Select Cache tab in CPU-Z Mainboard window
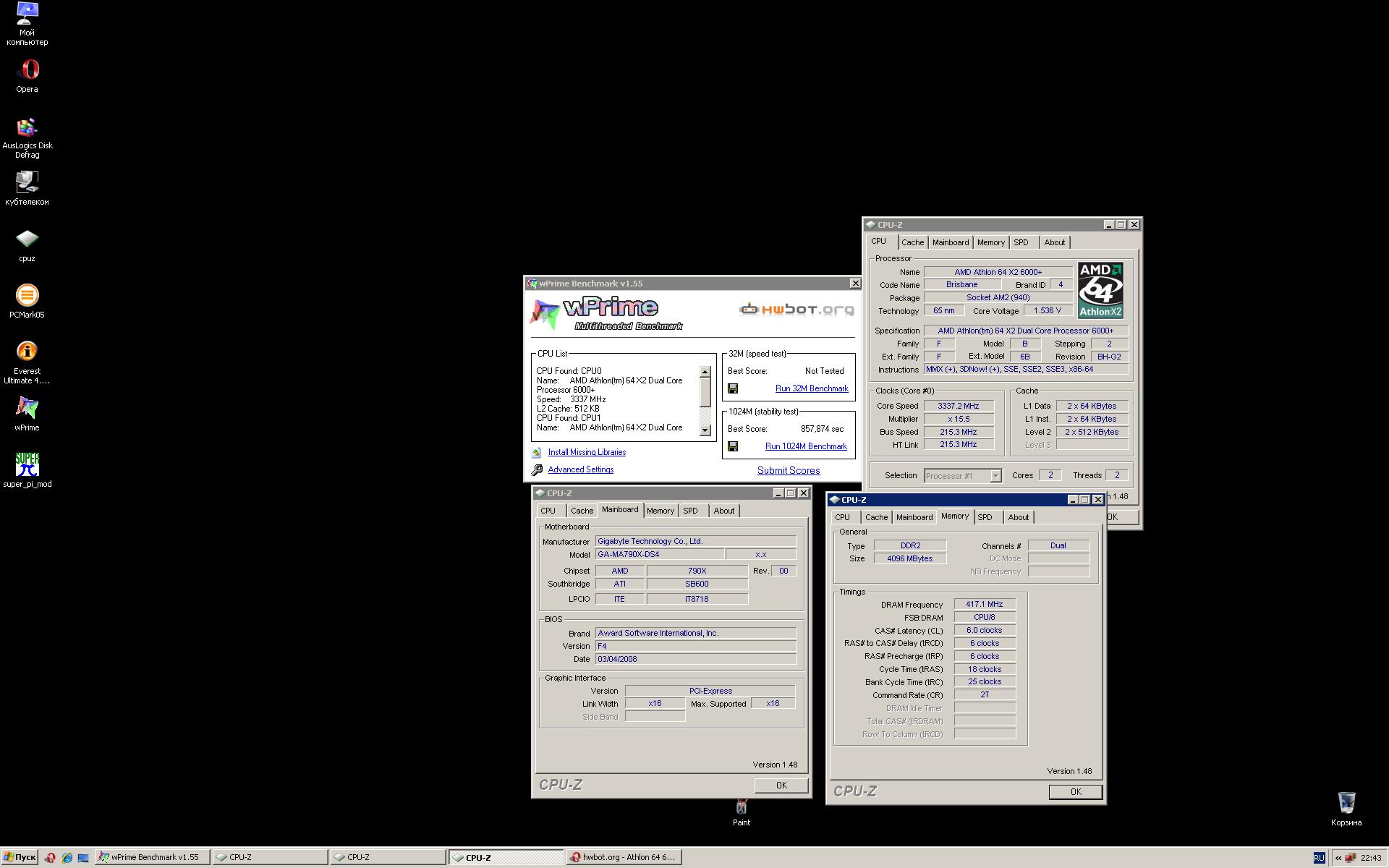Screen dimensions: 1389x868 tap(582, 511)
